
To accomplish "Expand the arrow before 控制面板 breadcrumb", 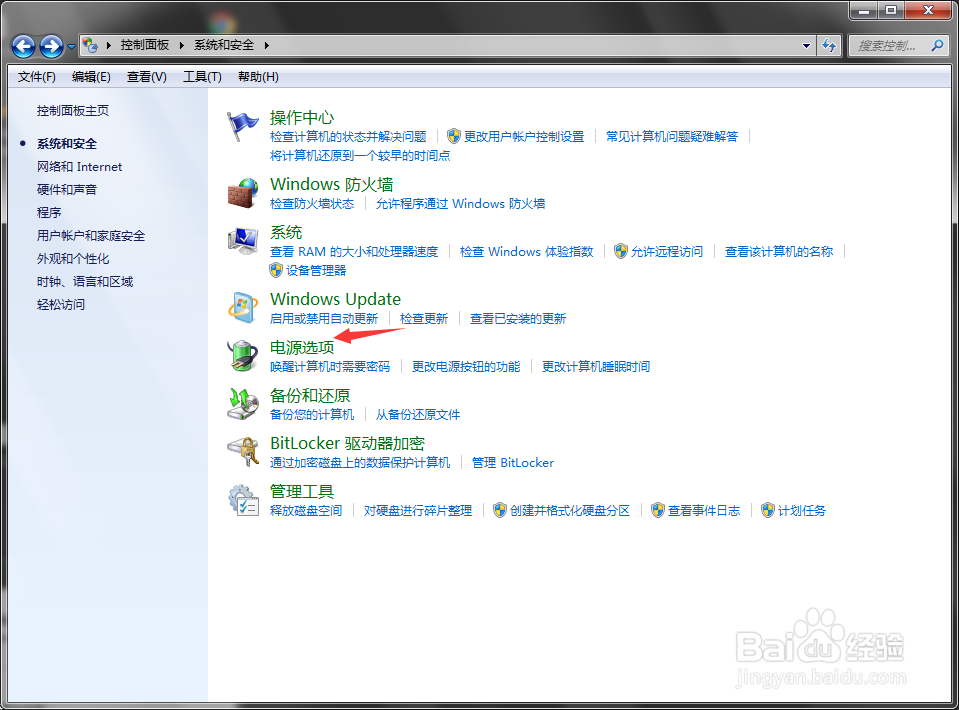I will point(108,45).
